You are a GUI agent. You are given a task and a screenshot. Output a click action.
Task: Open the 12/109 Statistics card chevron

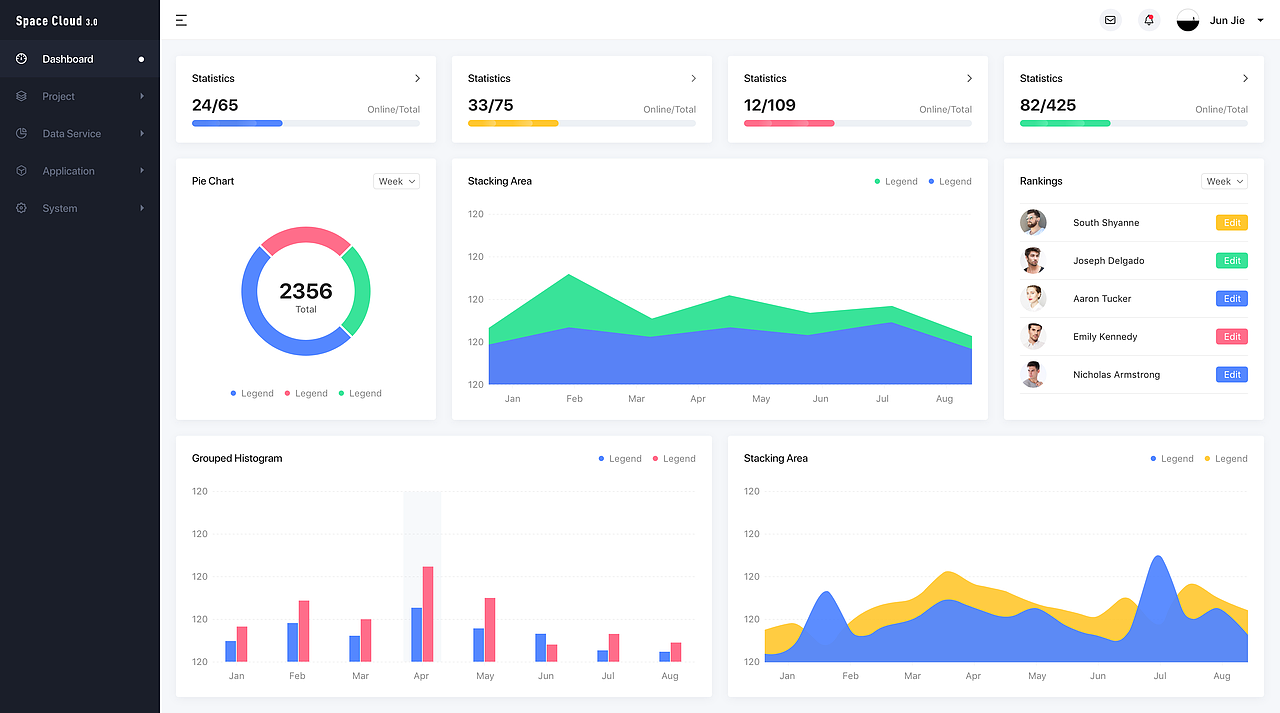[969, 78]
